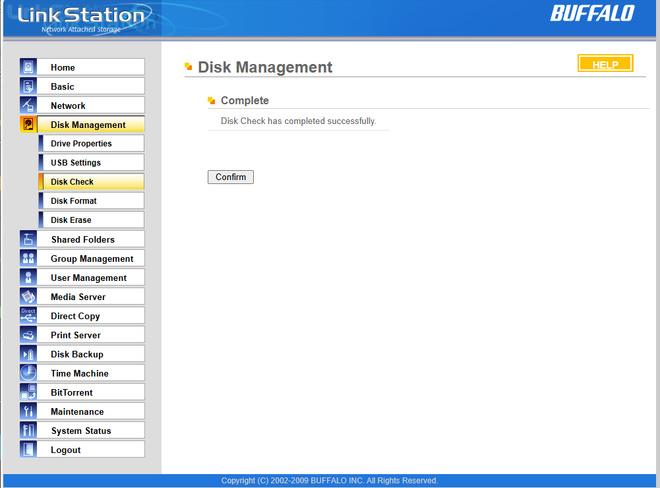Screen dimensions: 660x488
Task: Click the Disk Management page title
Action: 265,67
